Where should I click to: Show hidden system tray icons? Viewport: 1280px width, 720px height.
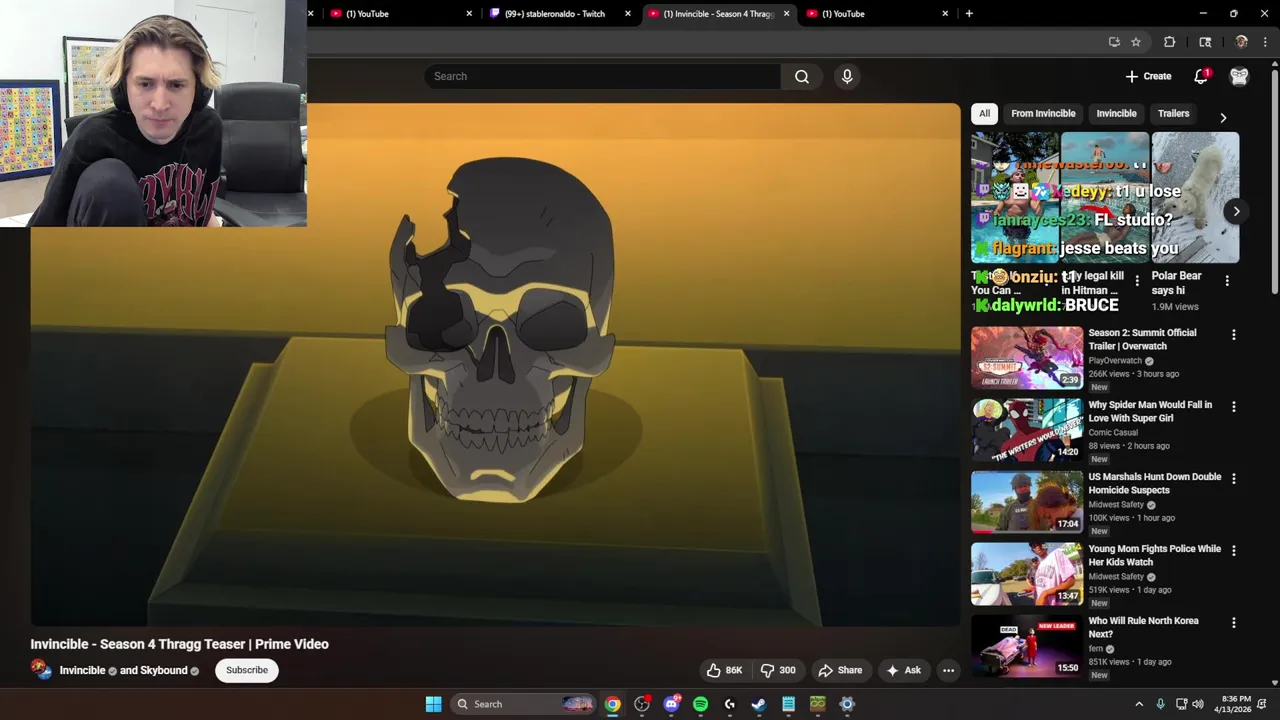1138,704
